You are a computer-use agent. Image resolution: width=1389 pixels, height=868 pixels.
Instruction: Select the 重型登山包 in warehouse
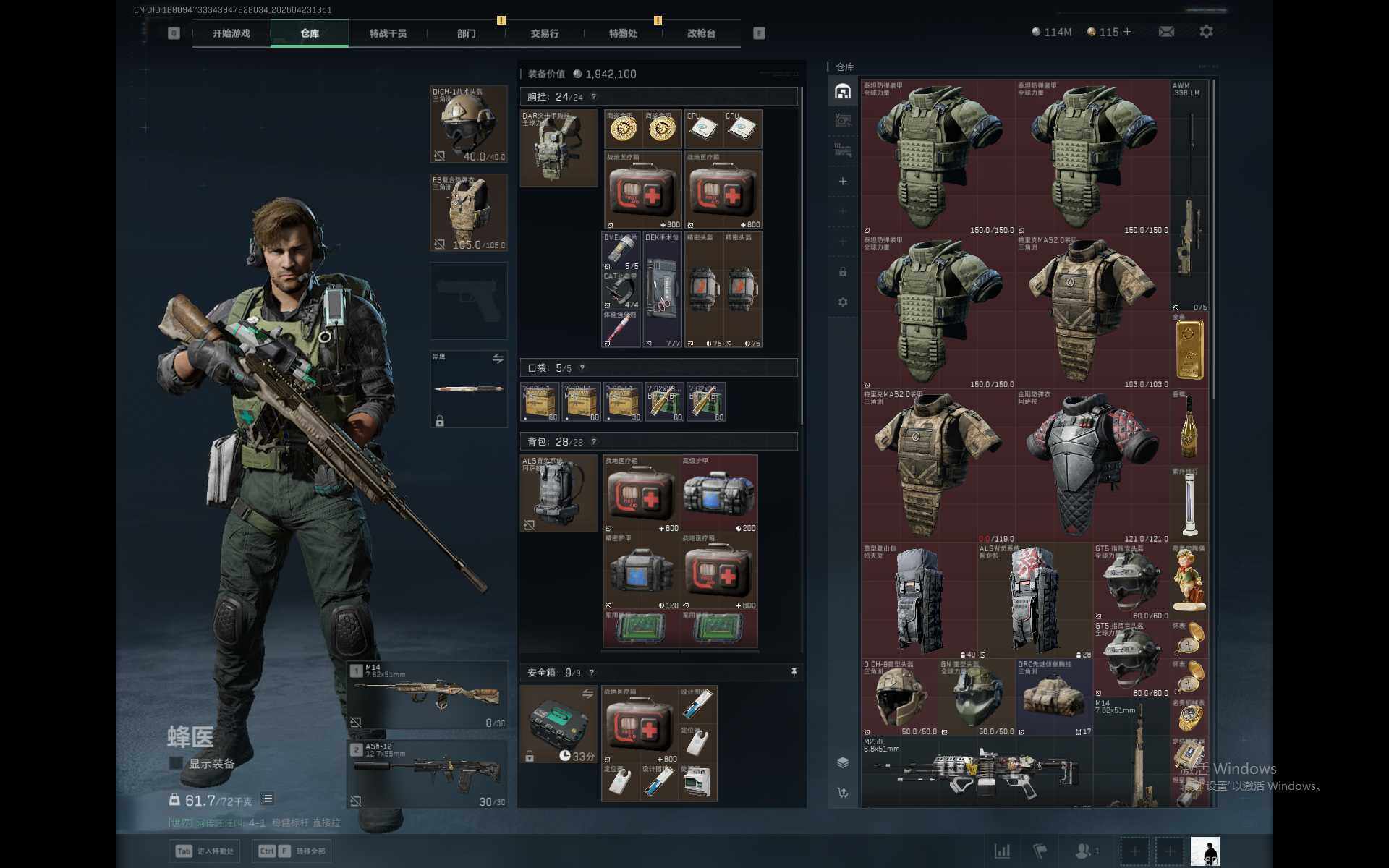pyautogui.click(x=919, y=602)
